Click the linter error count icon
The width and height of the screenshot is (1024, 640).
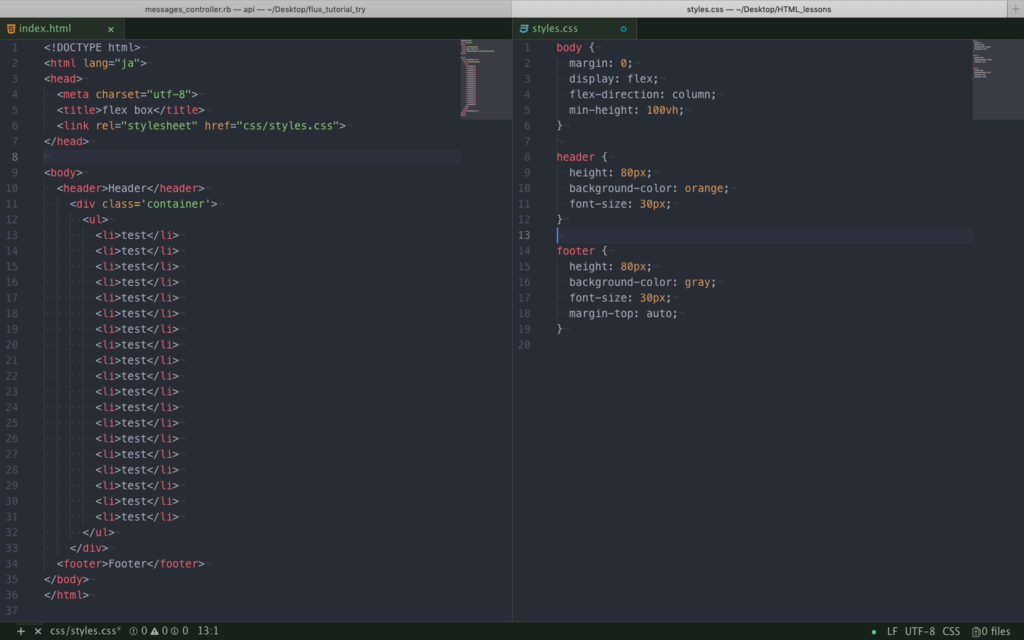(133, 631)
